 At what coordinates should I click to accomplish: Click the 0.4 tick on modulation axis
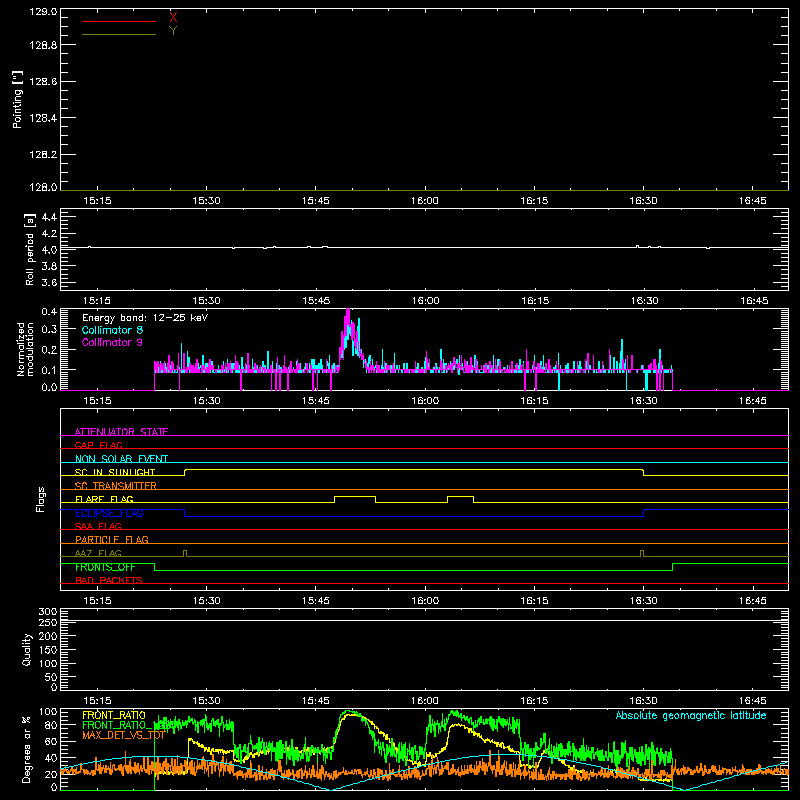pyautogui.click(x=49, y=312)
